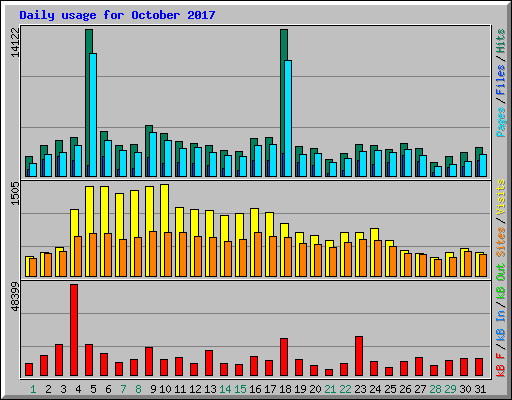Click green weekend day label 29

point(450,389)
